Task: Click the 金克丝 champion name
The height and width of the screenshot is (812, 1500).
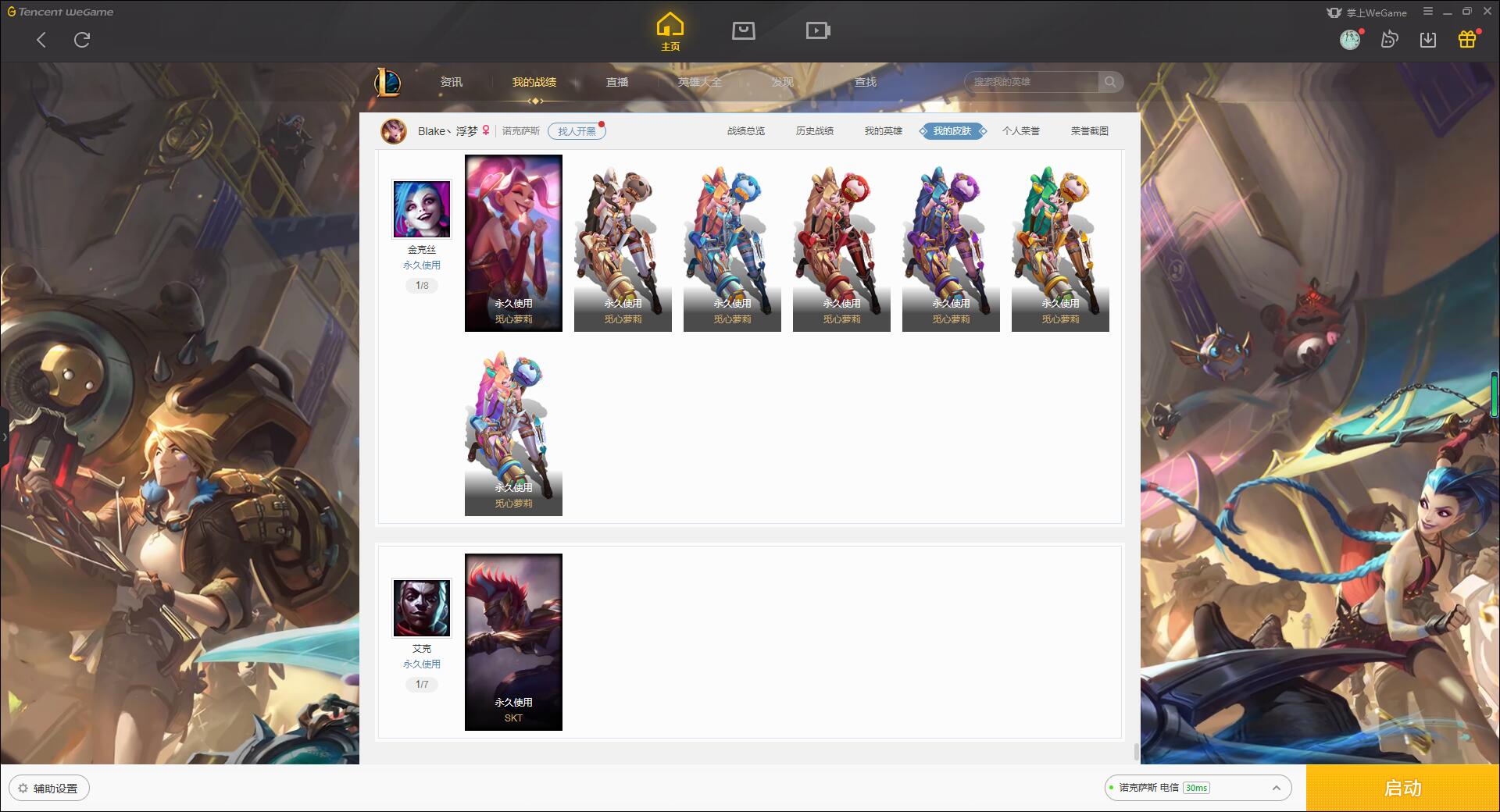Action: coord(422,250)
